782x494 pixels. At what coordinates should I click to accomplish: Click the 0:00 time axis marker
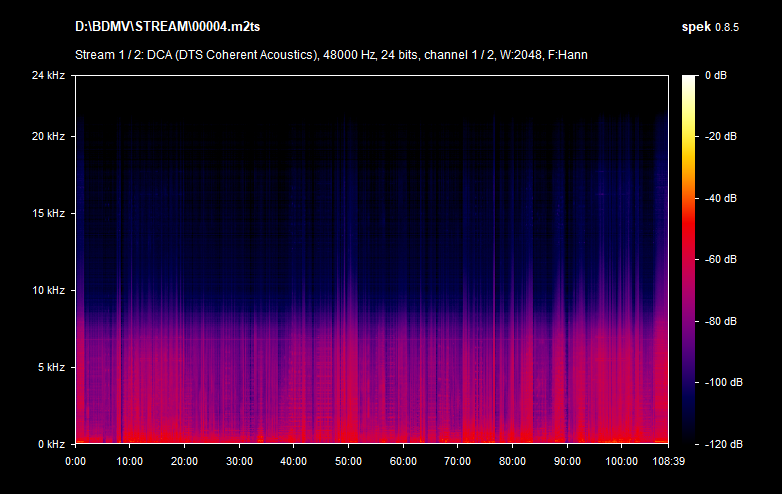(x=75, y=462)
